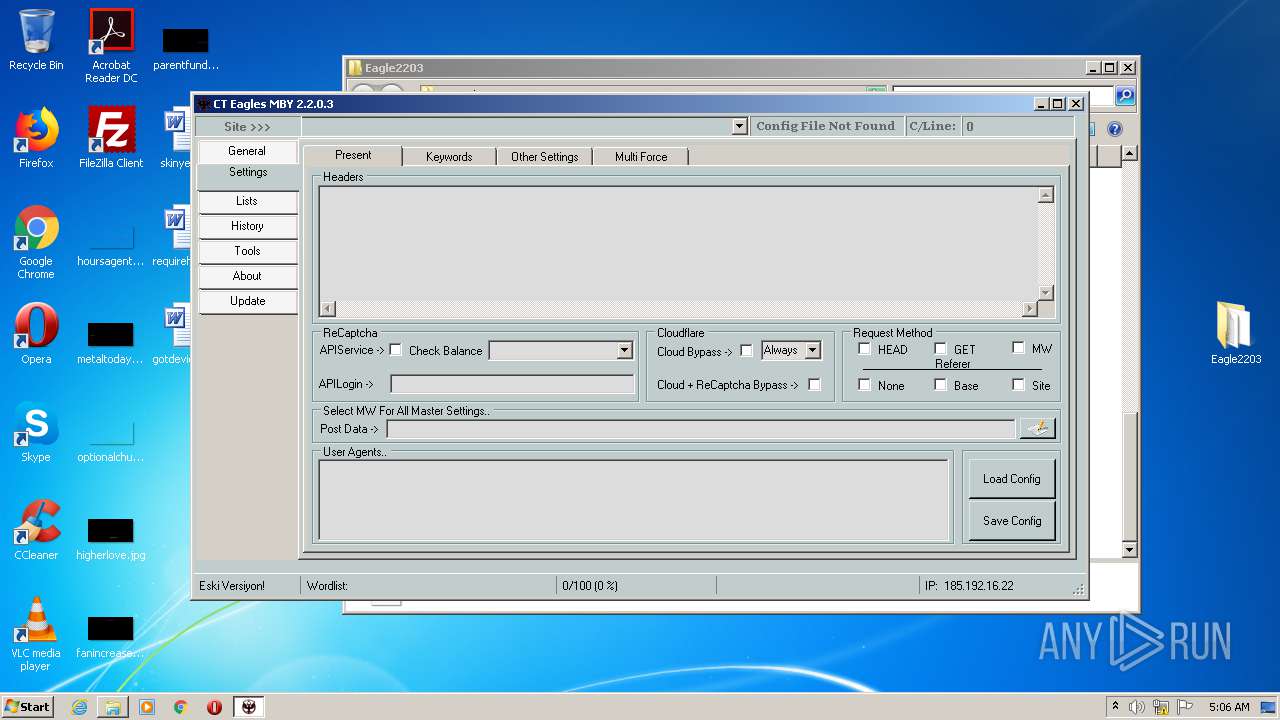Open the About section
This screenshot has width=1280, height=720.
(x=247, y=276)
